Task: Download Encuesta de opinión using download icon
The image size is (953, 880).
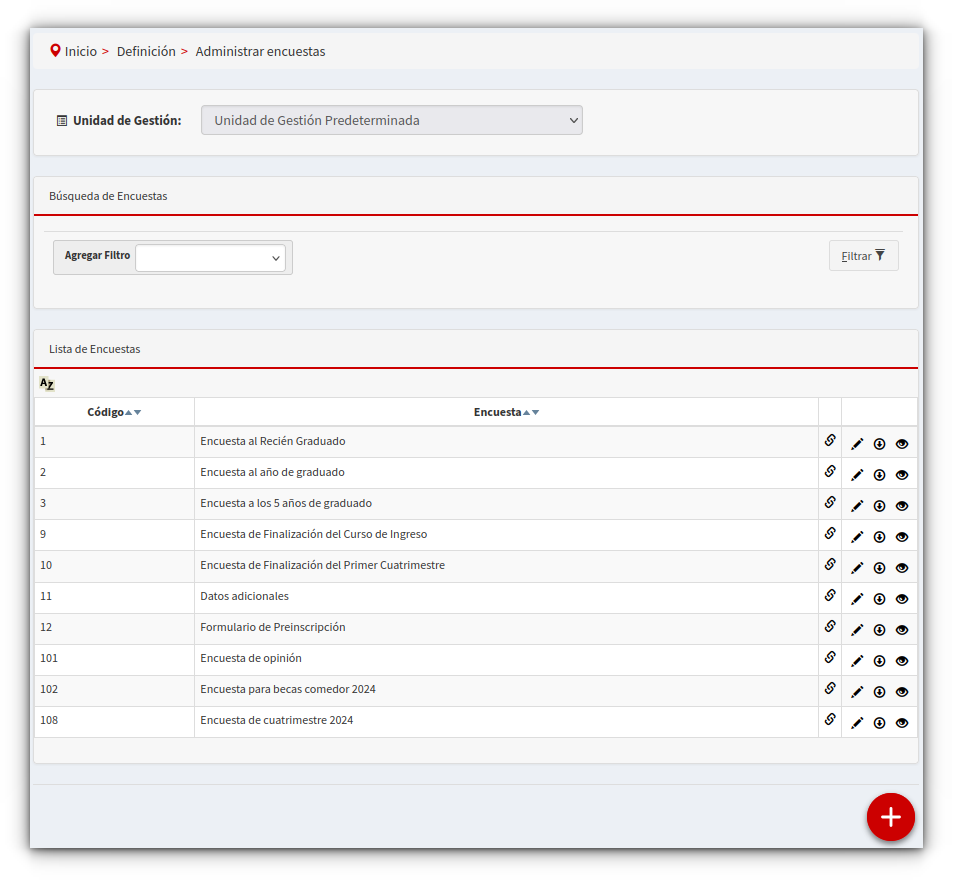Action: pos(879,661)
